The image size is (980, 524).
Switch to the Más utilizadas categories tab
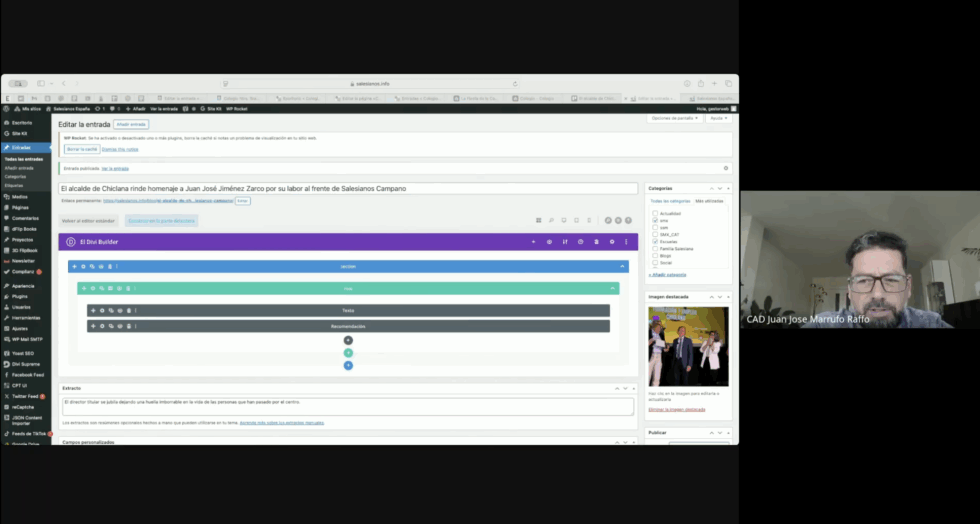tap(709, 201)
